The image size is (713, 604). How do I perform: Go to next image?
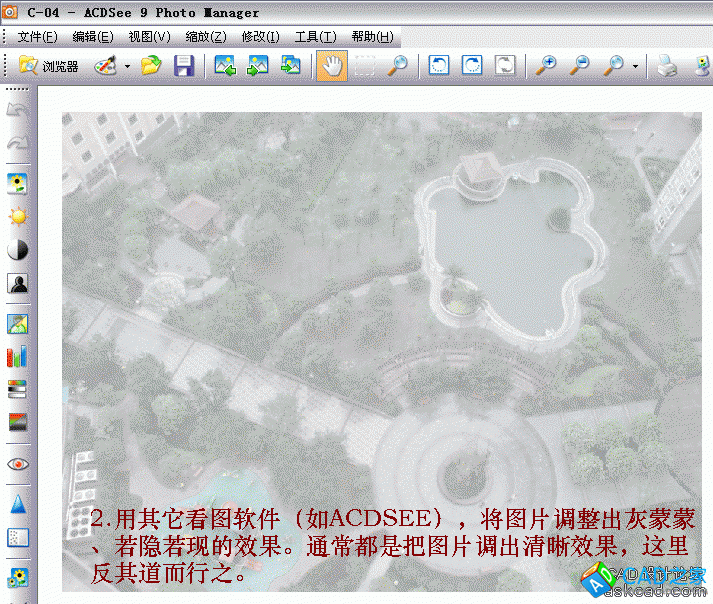pos(258,66)
